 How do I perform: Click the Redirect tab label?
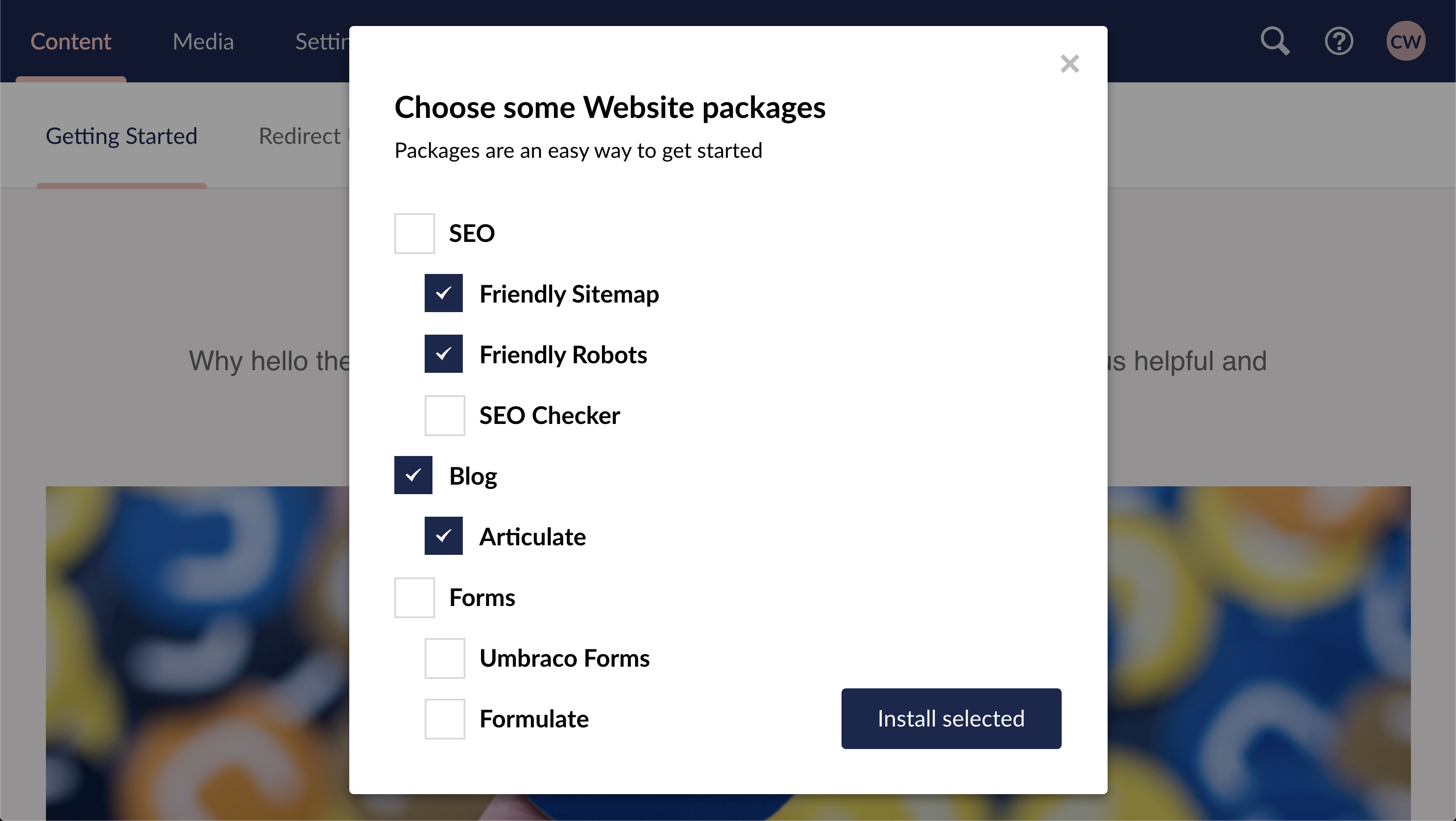300,135
